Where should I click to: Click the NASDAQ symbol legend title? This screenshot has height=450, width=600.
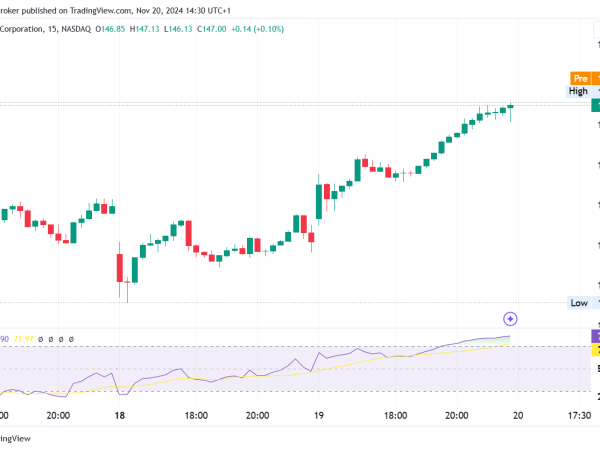tap(46, 29)
